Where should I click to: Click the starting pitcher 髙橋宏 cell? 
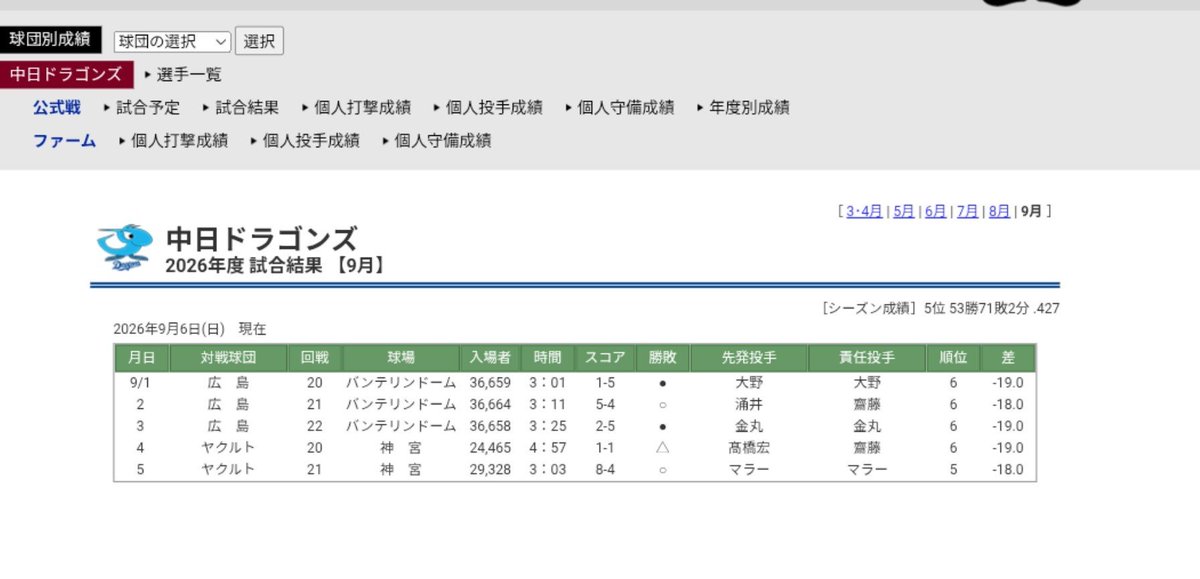click(749, 448)
